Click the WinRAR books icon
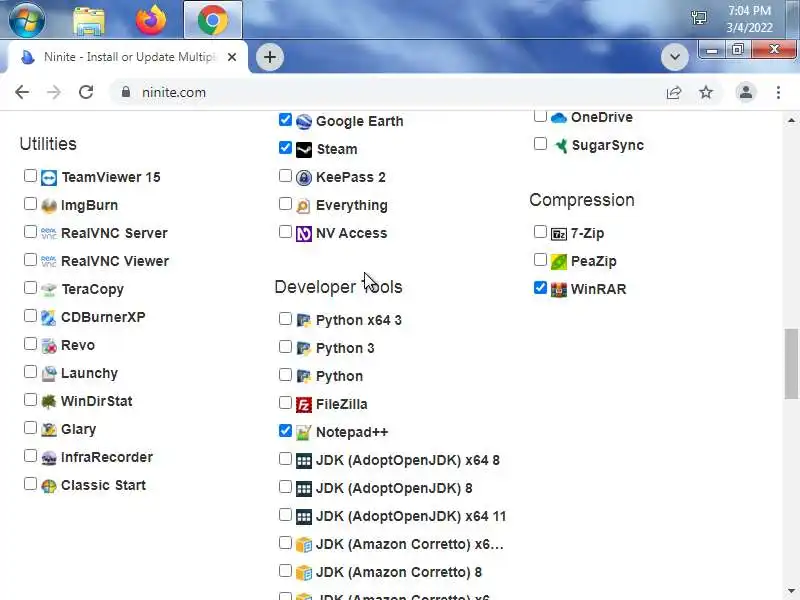 (559, 290)
